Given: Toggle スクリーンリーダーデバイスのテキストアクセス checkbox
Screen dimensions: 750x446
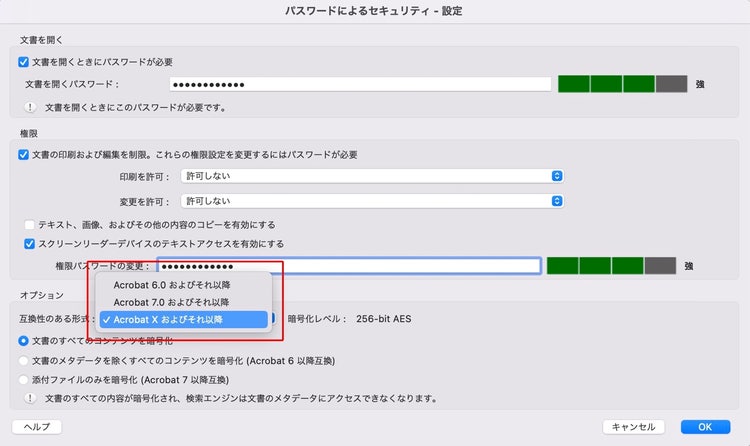Looking at the screenshot, I should tap(30, 244).
